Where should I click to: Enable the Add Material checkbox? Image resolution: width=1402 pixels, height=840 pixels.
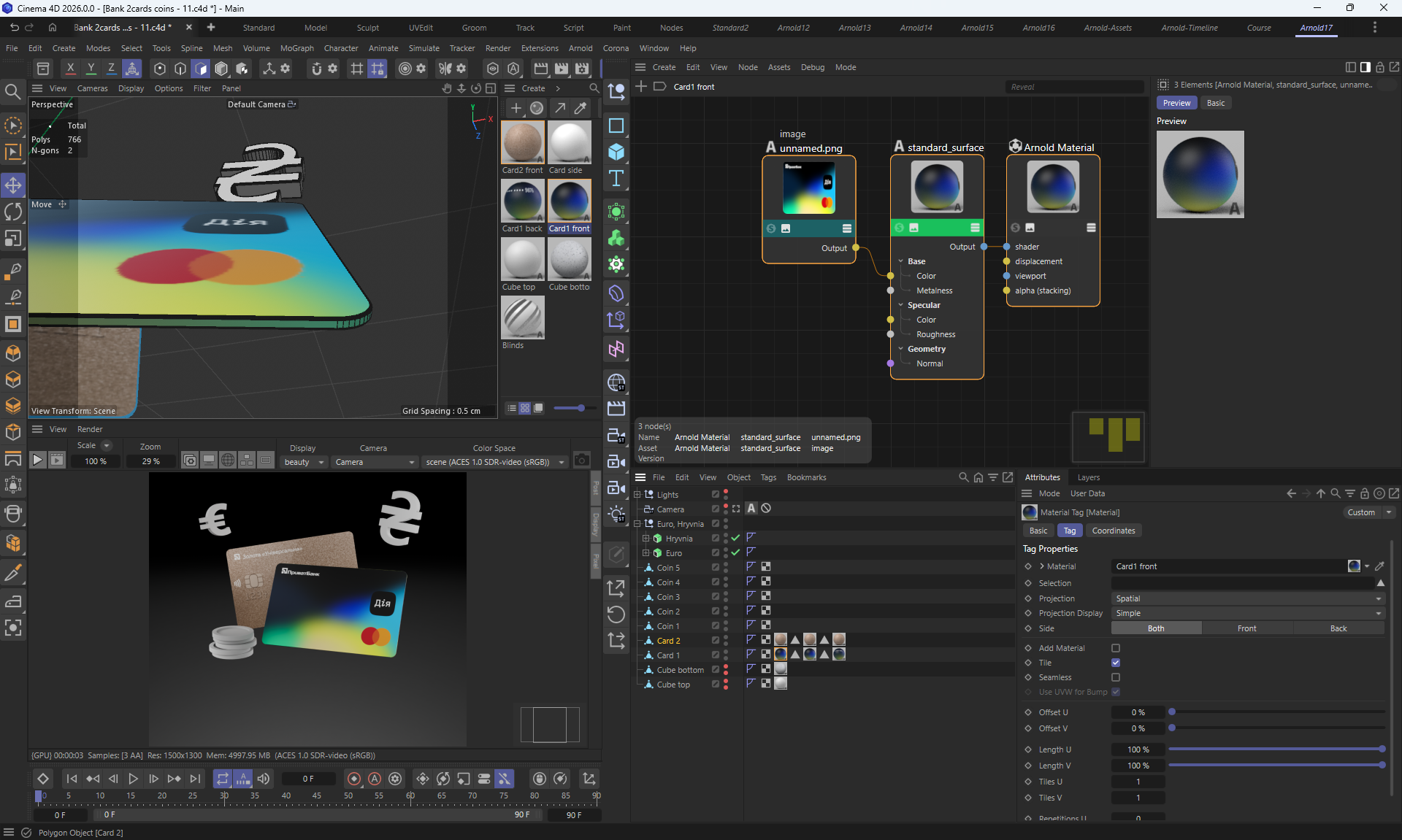click(x=1115, y=648)
